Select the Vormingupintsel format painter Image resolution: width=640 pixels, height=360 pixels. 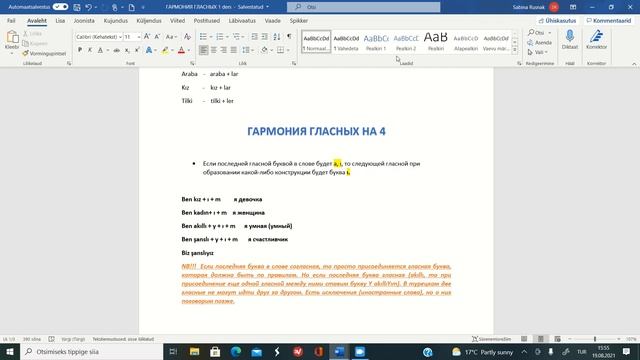tap(44, 53)
